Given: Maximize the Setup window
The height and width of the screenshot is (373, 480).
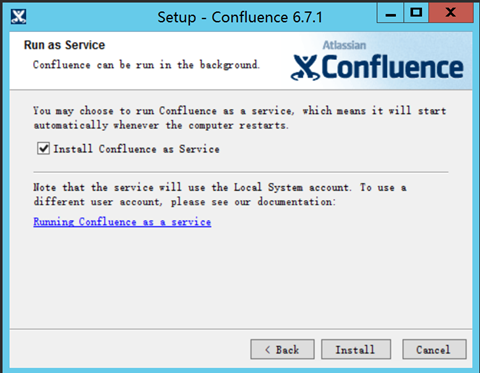Looking at the screenshot, I should 416,13.
